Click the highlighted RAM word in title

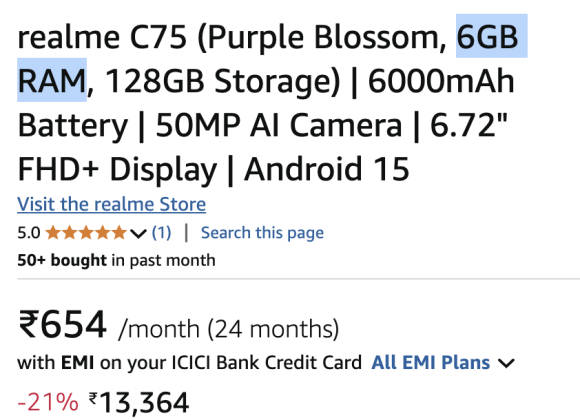(51, 81)
